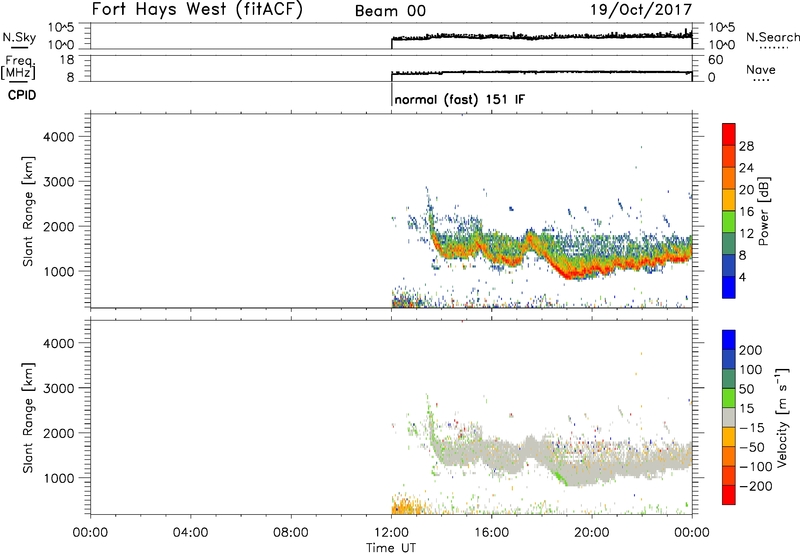Click the 'Nave' legend label
Screen dimensions: 800x554
pyautogui.click(x=760, y=70)
